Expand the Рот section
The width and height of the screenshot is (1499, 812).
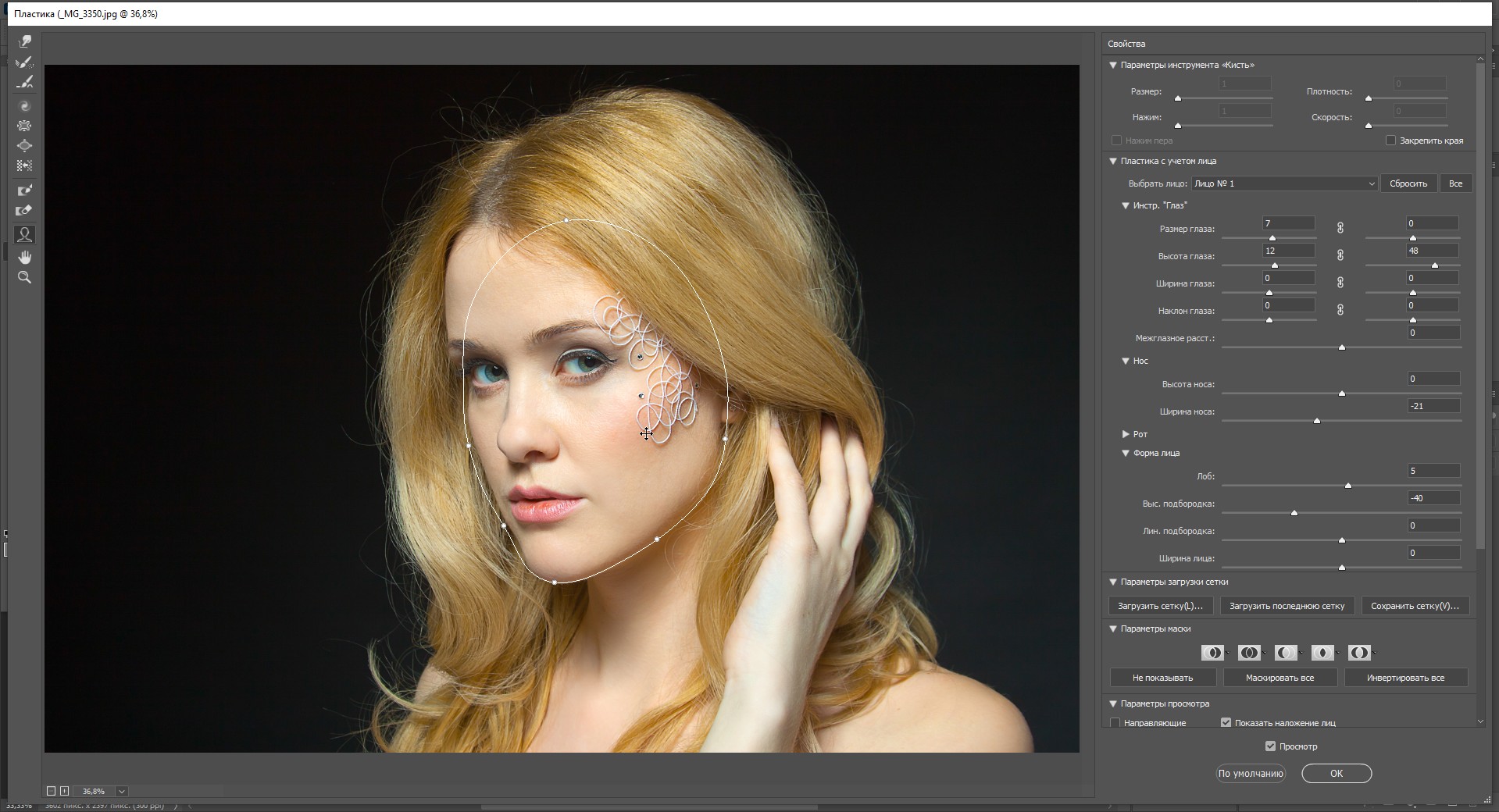1126,434
